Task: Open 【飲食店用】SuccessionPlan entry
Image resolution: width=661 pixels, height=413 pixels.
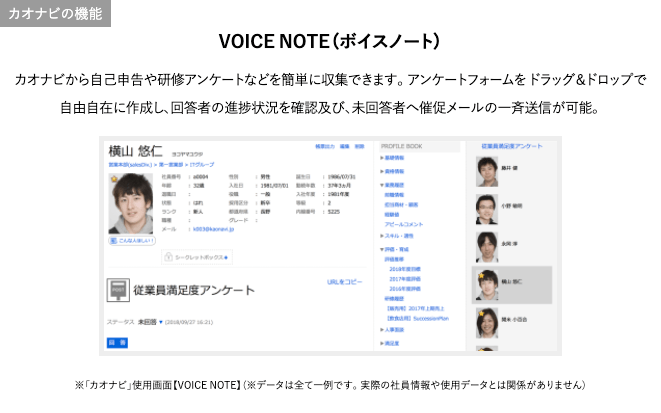Action: point(418,319)
